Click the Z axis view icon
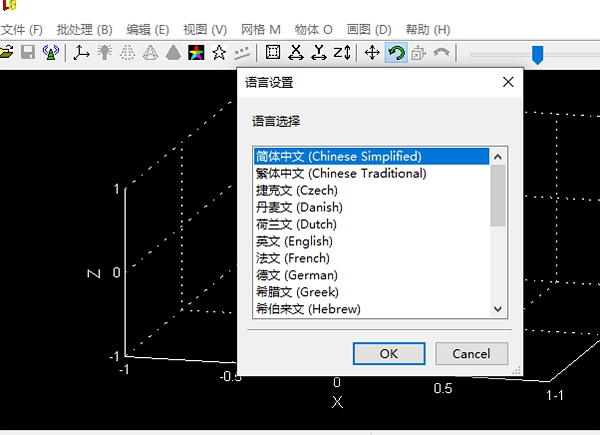Screen dimensions: 600x435 (342, 52)
